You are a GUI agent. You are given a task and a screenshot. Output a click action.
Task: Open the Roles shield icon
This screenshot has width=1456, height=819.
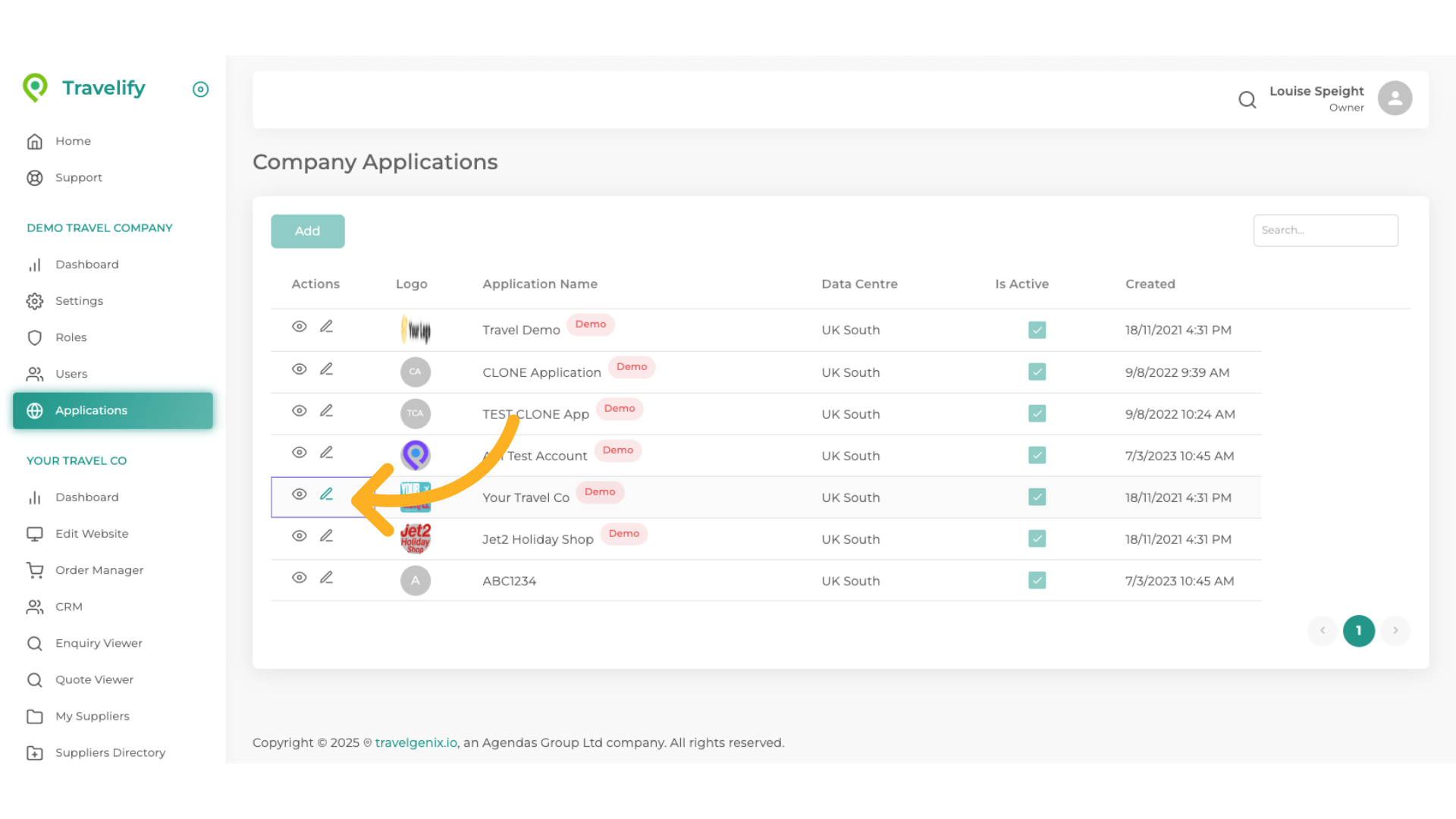pyautogui.click(x=35, y=337)
